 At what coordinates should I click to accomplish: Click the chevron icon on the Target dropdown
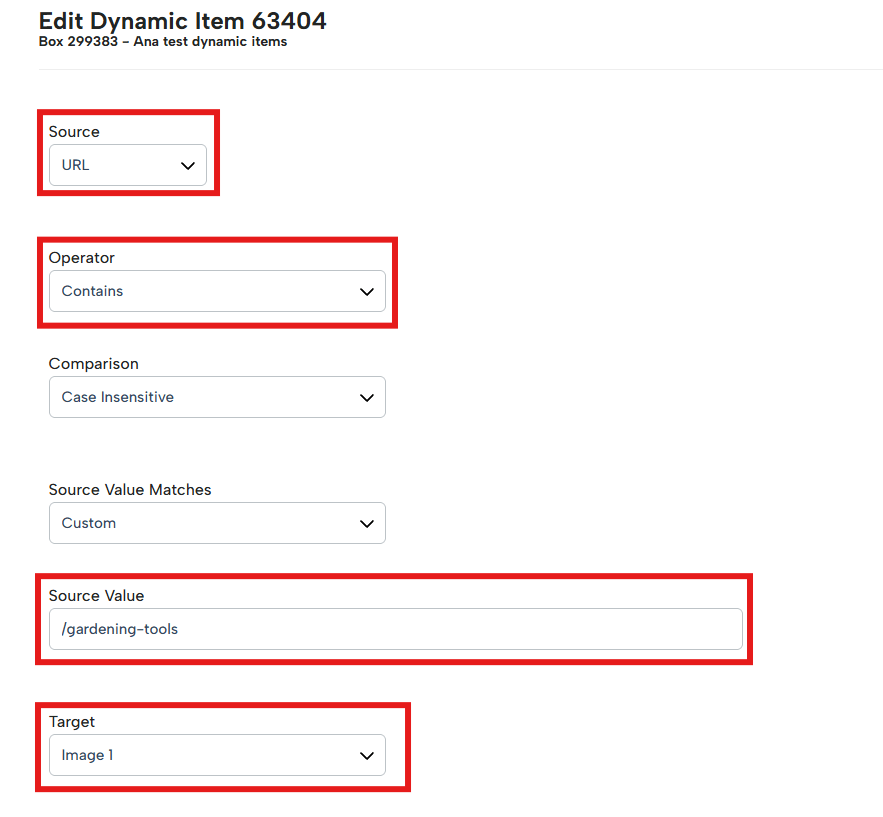[x=366, y=755]
